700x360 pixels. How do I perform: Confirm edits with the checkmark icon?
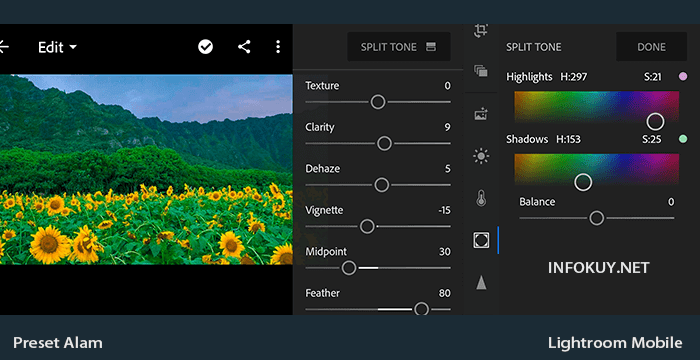tap(205, 46)
